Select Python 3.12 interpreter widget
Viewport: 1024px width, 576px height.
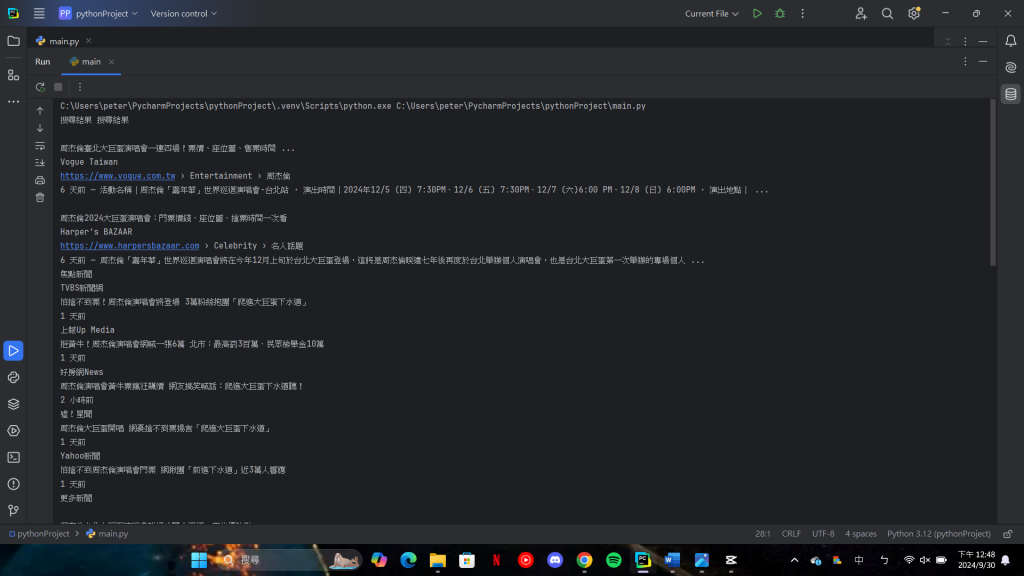[938, 534]
